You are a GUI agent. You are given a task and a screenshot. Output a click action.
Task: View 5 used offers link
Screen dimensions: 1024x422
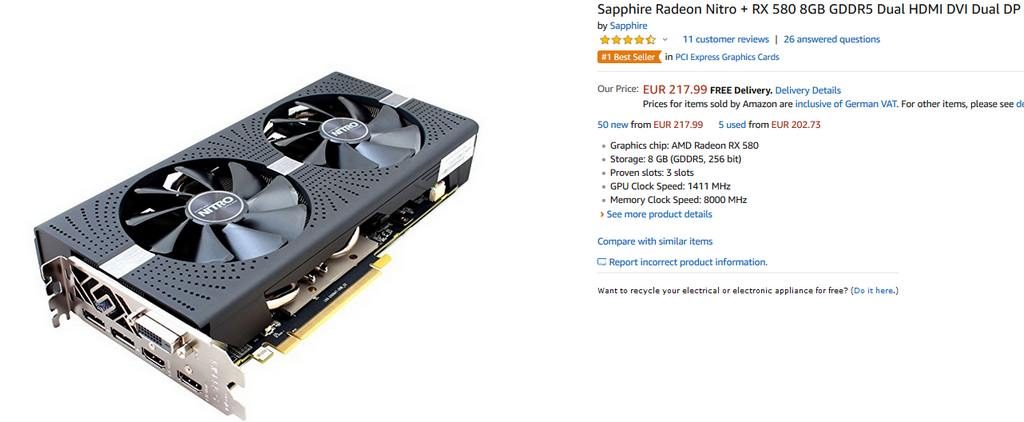731,124
